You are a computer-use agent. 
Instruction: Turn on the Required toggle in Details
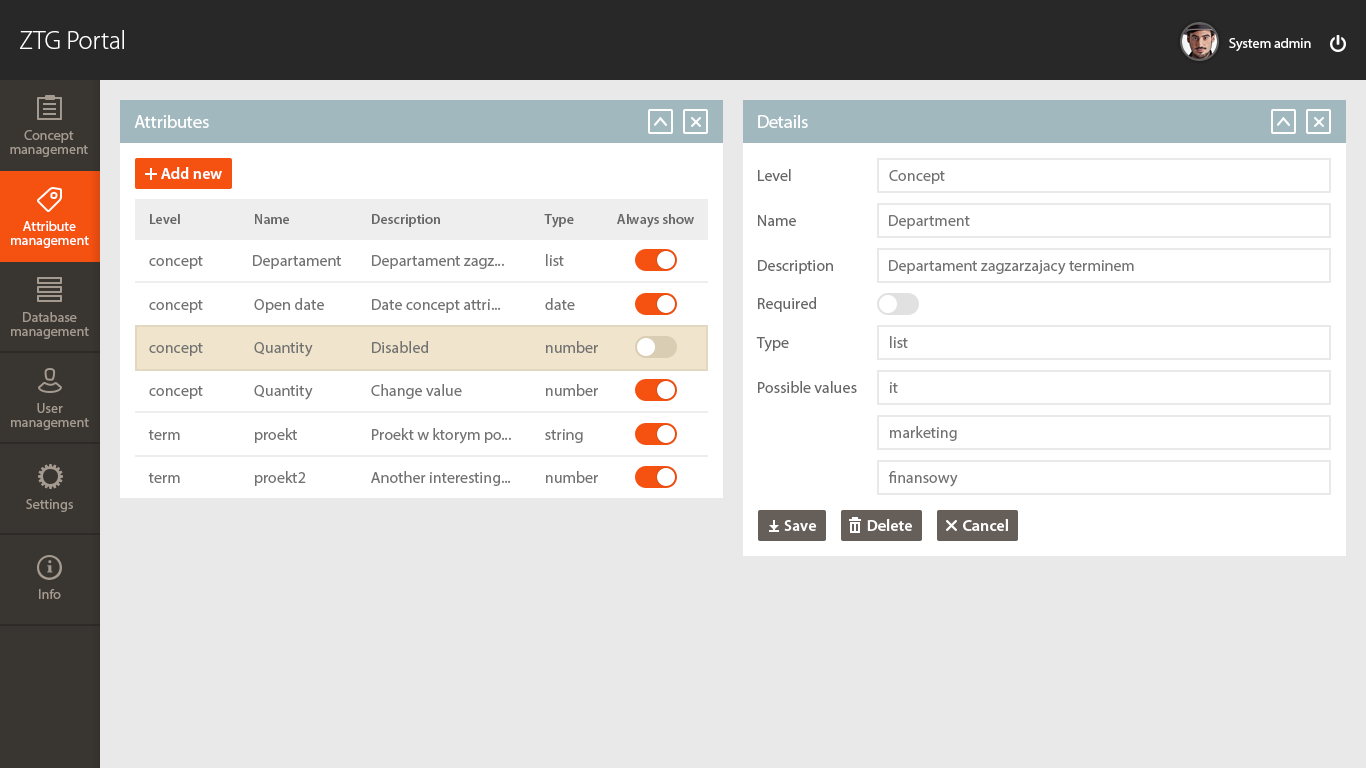coord(897,303)
